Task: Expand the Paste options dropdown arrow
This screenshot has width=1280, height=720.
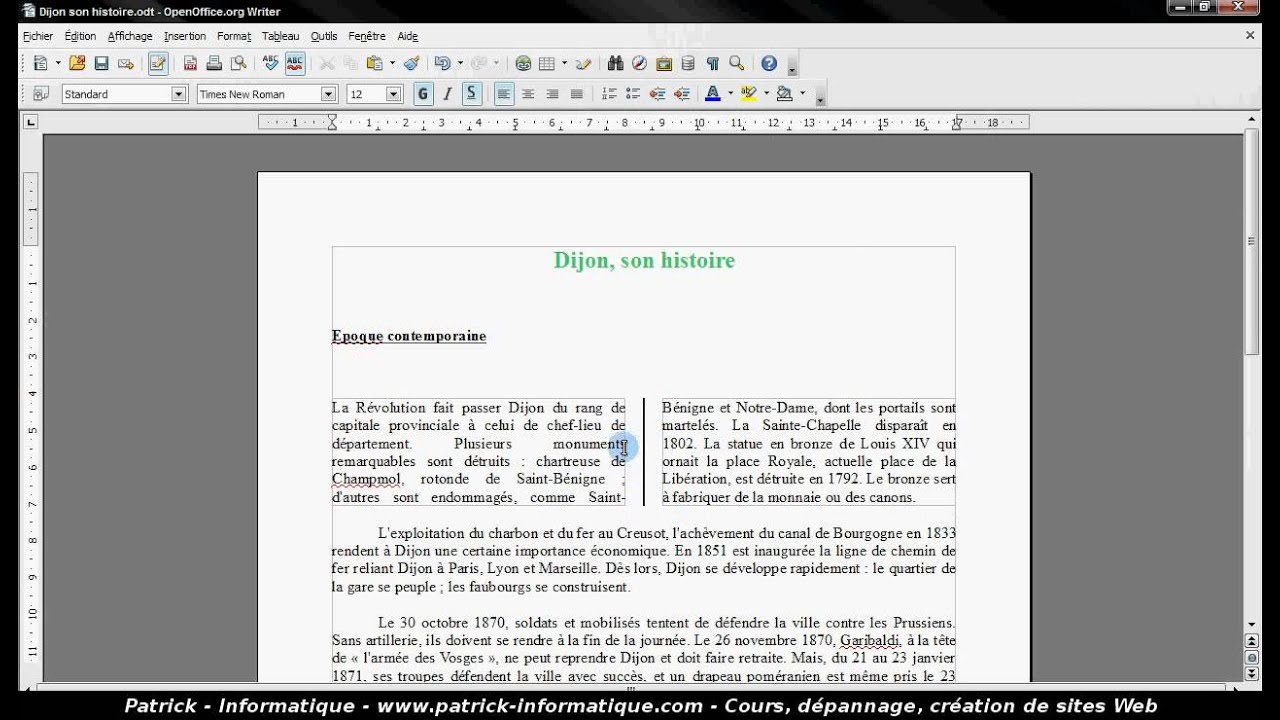Action: pyautogui.click(x=392, y=63)
